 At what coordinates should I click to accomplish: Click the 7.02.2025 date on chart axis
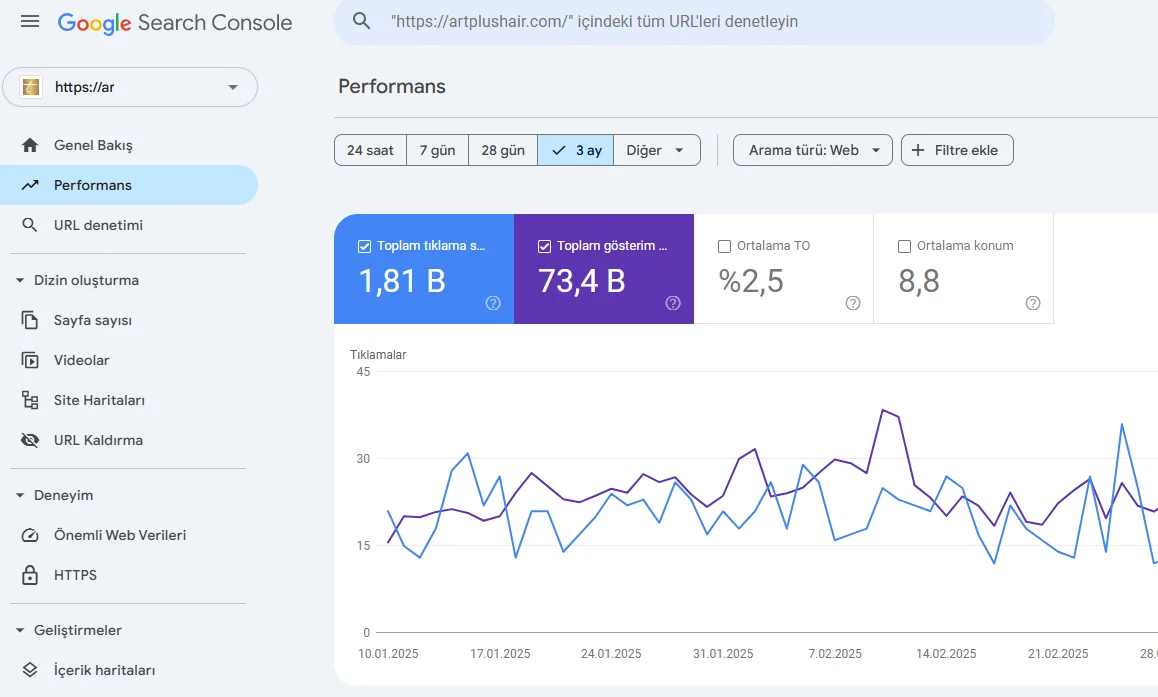click(x=835, y=653)
